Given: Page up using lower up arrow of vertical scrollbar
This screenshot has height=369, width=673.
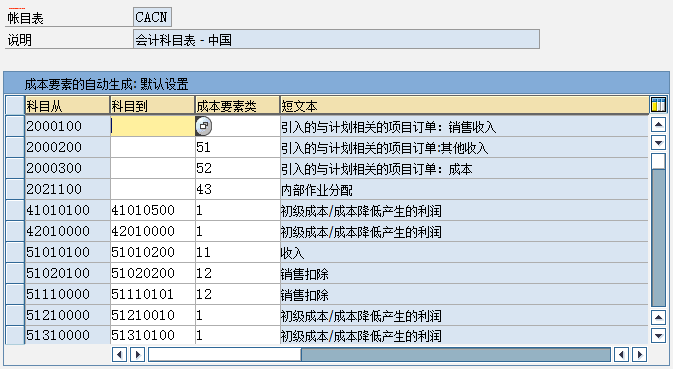Looking at the screenshot, I should tap(658, 318).
